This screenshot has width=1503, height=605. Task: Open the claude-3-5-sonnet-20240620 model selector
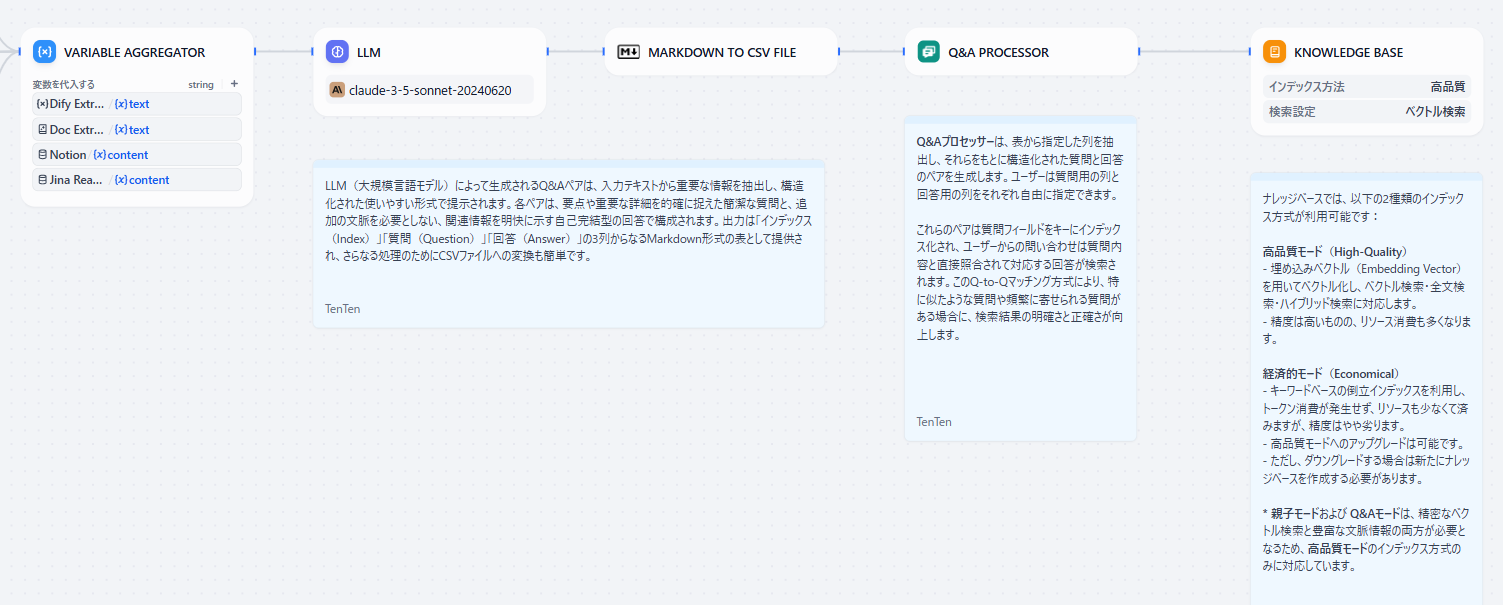point(430,90)
